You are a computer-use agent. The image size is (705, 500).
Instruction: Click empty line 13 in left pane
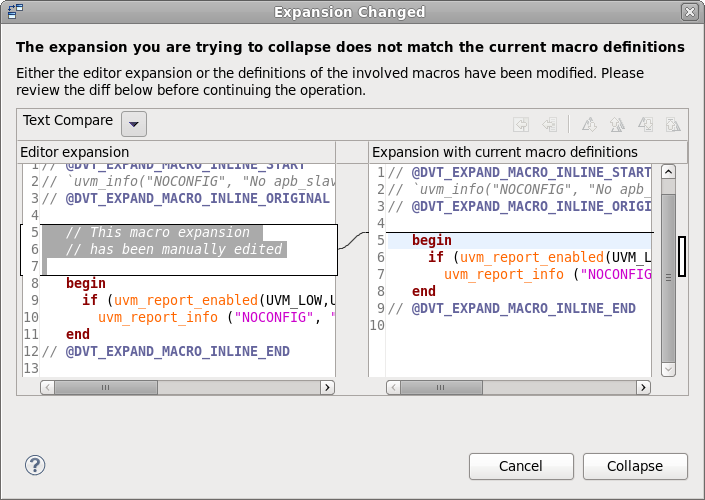pos(188,368)
